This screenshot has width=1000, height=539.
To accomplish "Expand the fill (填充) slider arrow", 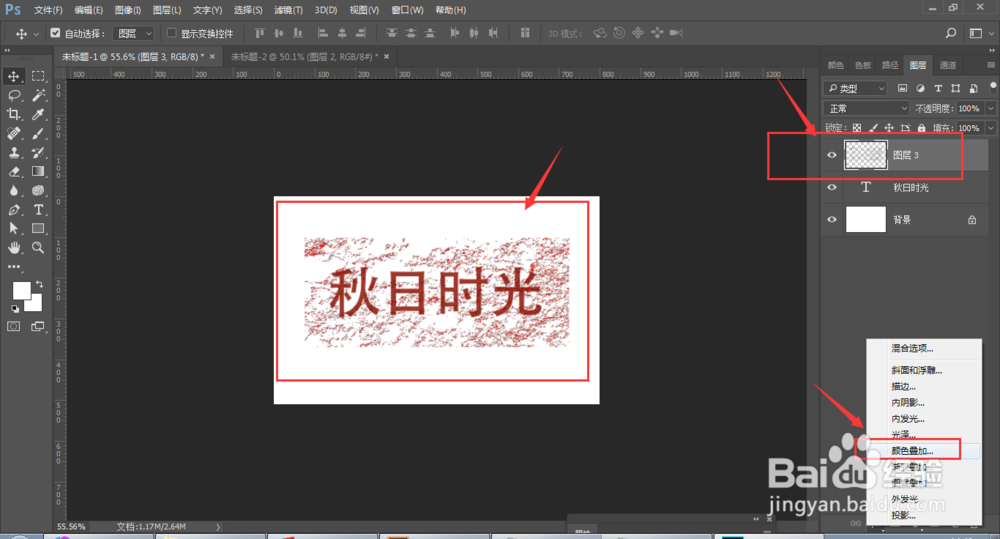I will coord(990,128).
